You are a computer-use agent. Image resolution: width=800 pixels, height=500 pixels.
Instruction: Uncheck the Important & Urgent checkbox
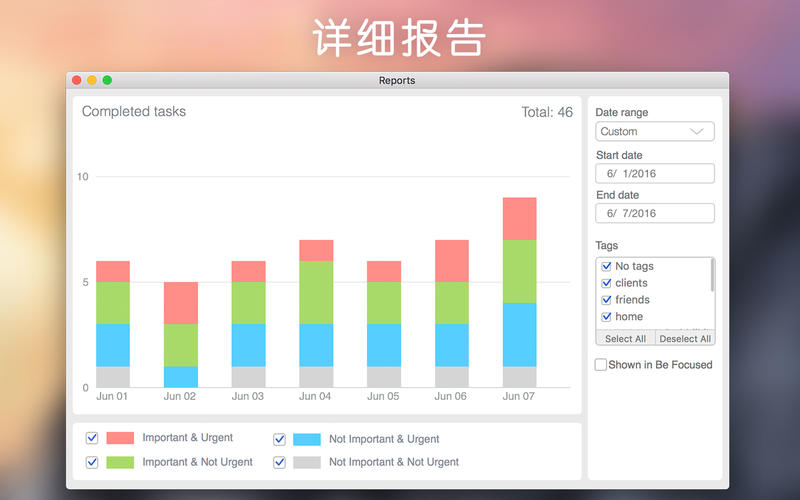(92, 438)
